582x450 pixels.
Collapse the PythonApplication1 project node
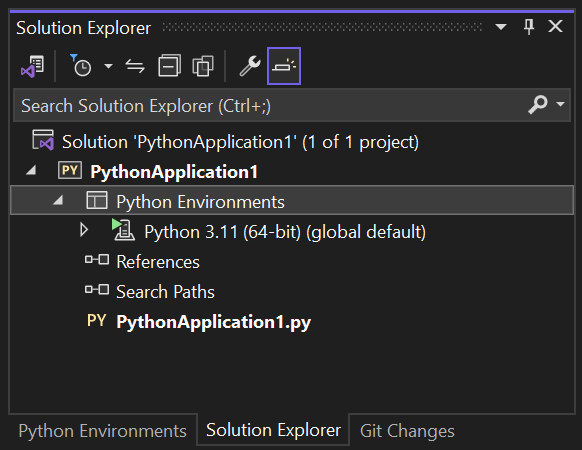(32, 171)
